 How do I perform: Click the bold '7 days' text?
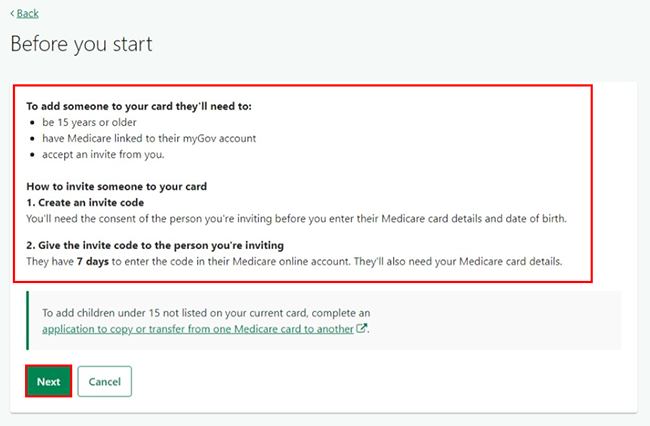[93, 262]
